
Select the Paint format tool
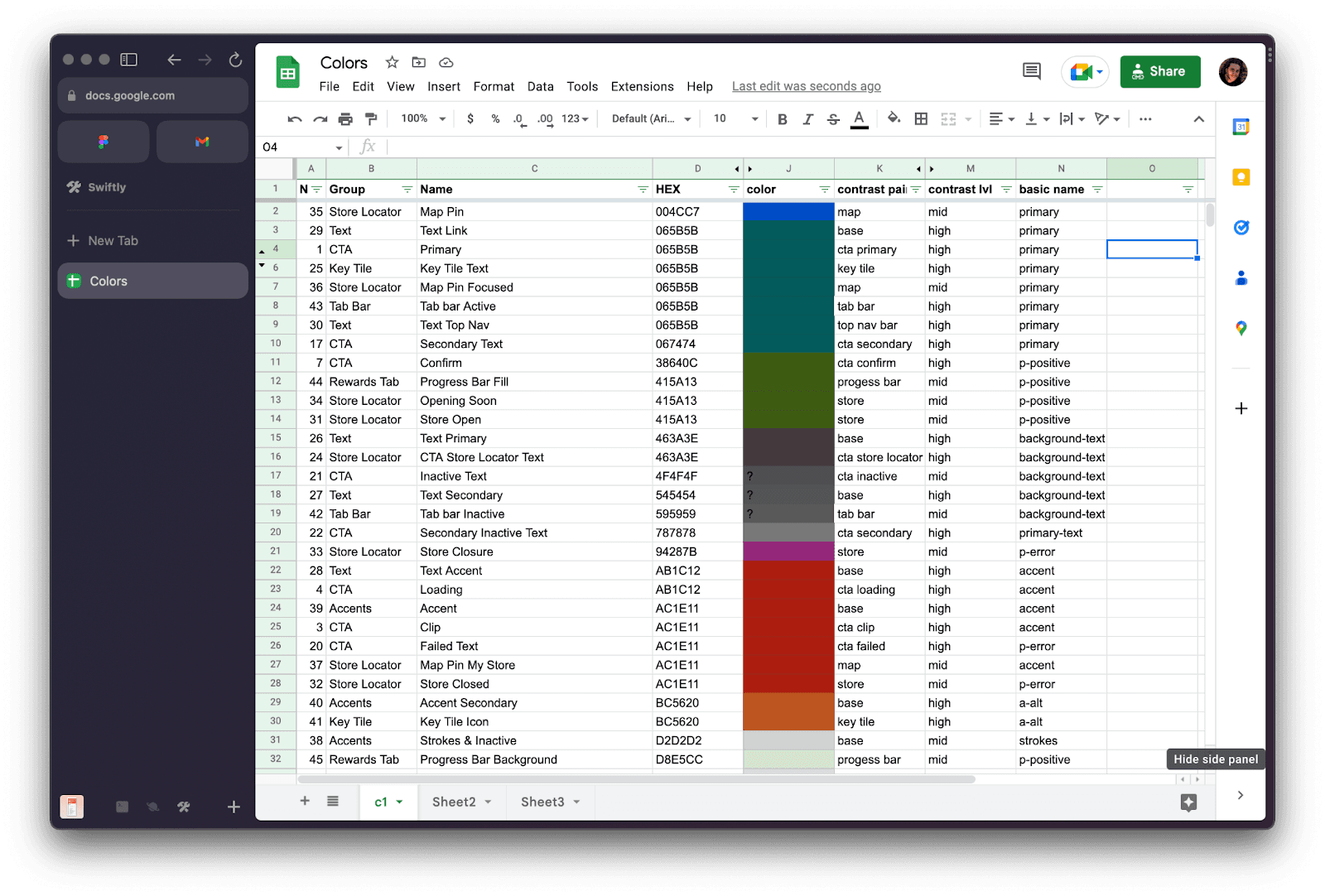click(x=371, y=119)
